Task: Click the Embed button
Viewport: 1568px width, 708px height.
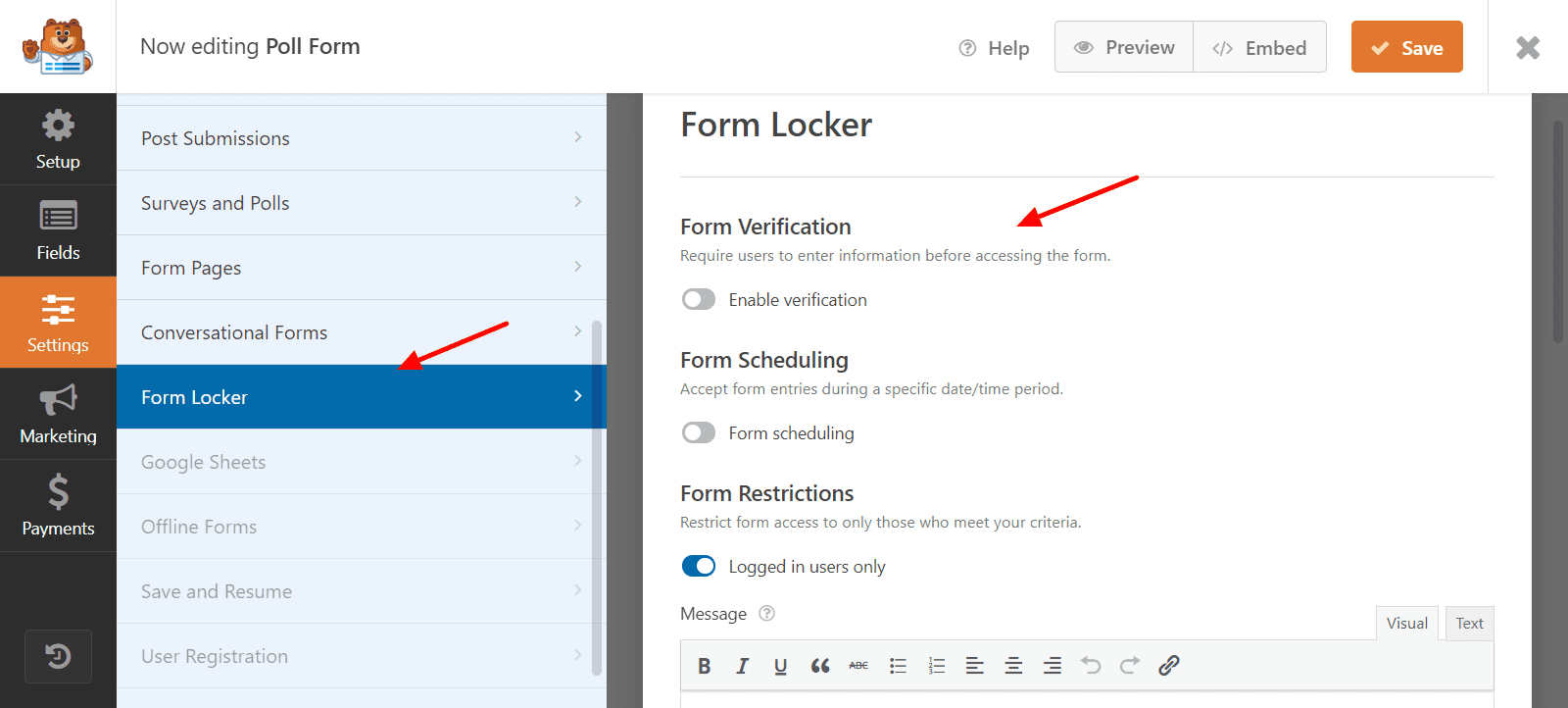Action: tap(1259, 47)
